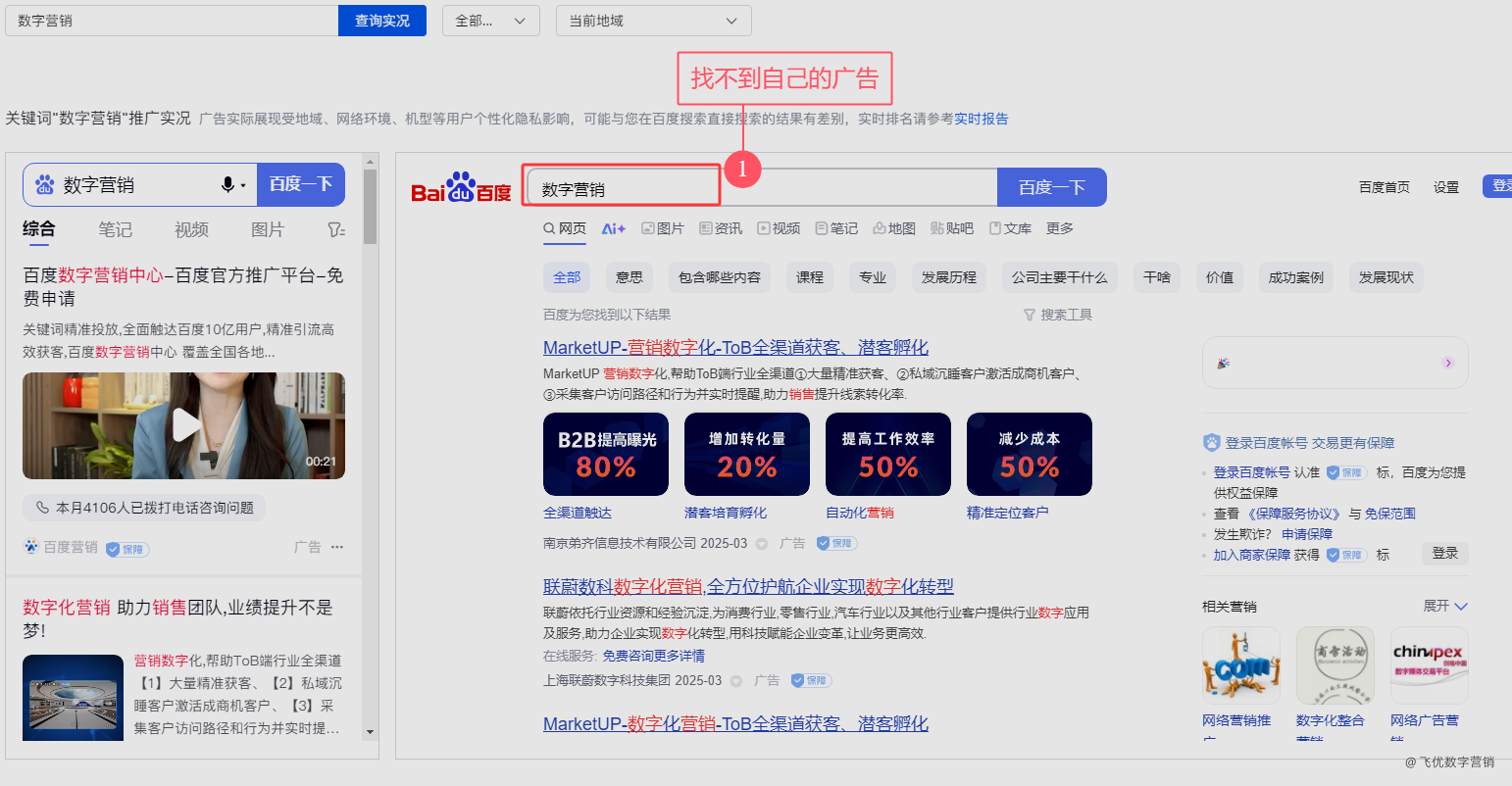Open the 当前地域 region dropdown
1512x786 pixels.
[x=654, y=21]
